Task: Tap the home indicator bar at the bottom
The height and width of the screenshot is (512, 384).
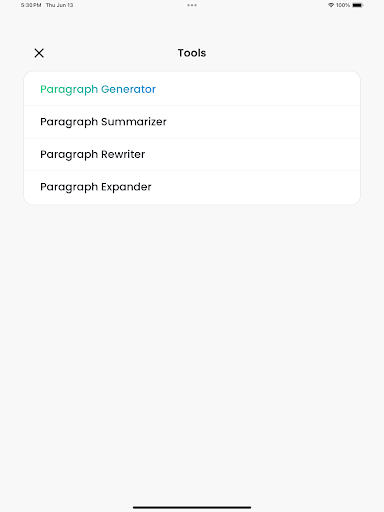Action: (x=192, y=507)
